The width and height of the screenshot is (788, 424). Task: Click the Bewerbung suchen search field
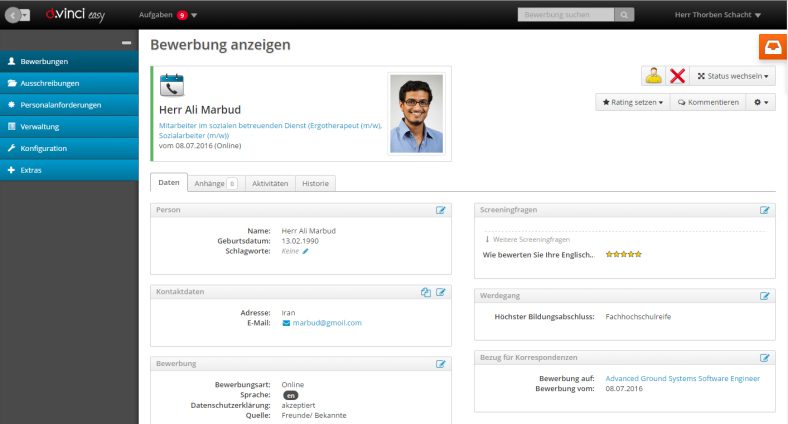click(566, 15)
